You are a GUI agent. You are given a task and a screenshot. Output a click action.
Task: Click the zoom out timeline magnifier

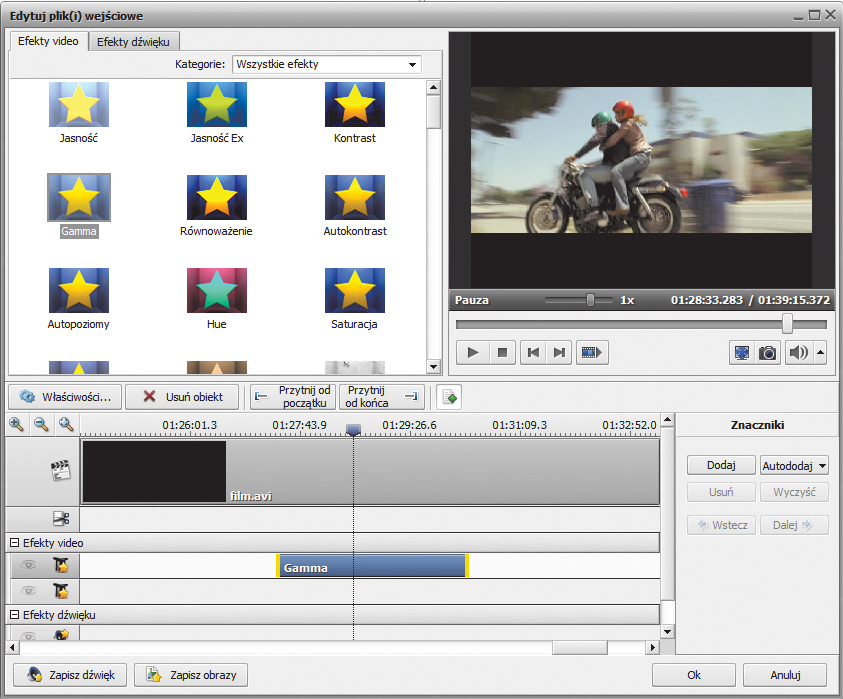click(x=41, y=424)
